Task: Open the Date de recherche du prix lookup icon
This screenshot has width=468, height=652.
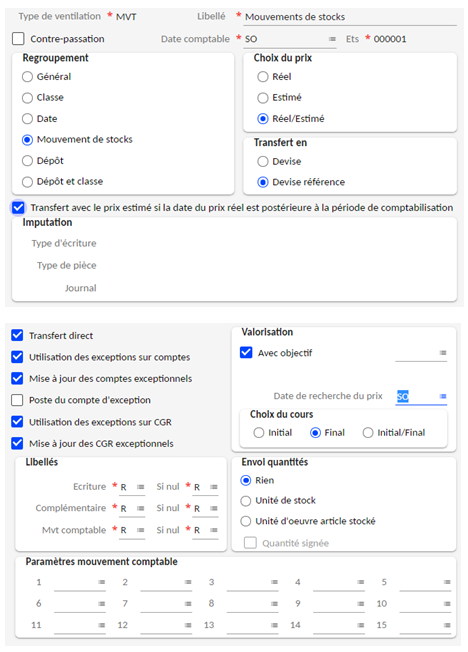Action: tap(443, 396)
